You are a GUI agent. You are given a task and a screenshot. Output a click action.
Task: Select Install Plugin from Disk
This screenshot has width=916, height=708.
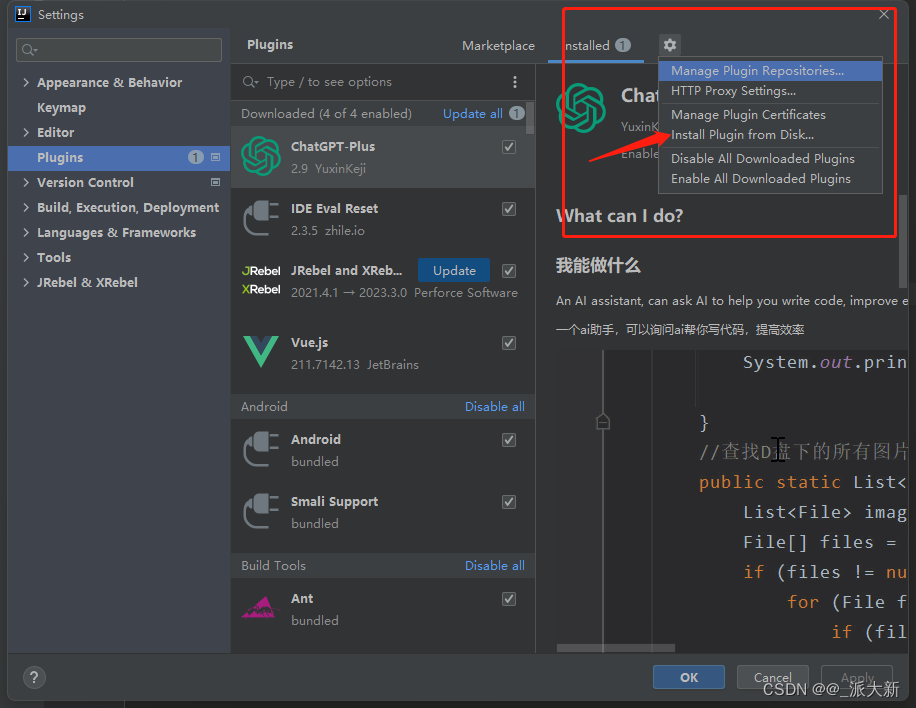(770, 135)
